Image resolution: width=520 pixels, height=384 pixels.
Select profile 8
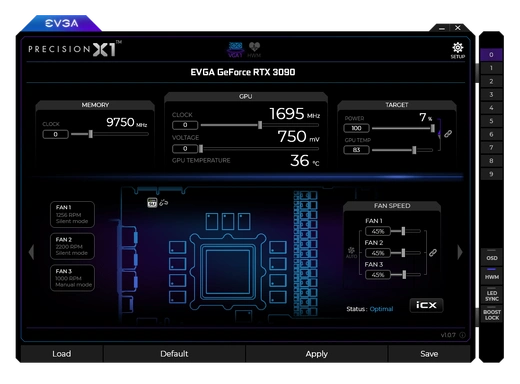click(x=491, y=161)
